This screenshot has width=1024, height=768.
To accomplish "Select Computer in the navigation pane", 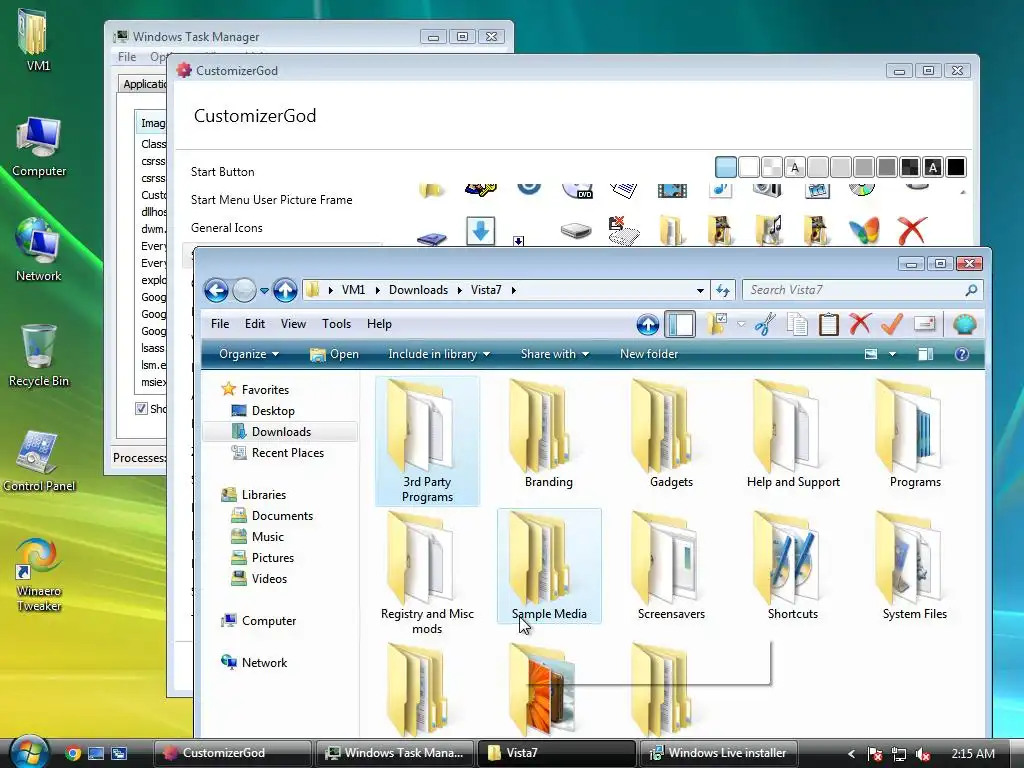I will 268,620.
